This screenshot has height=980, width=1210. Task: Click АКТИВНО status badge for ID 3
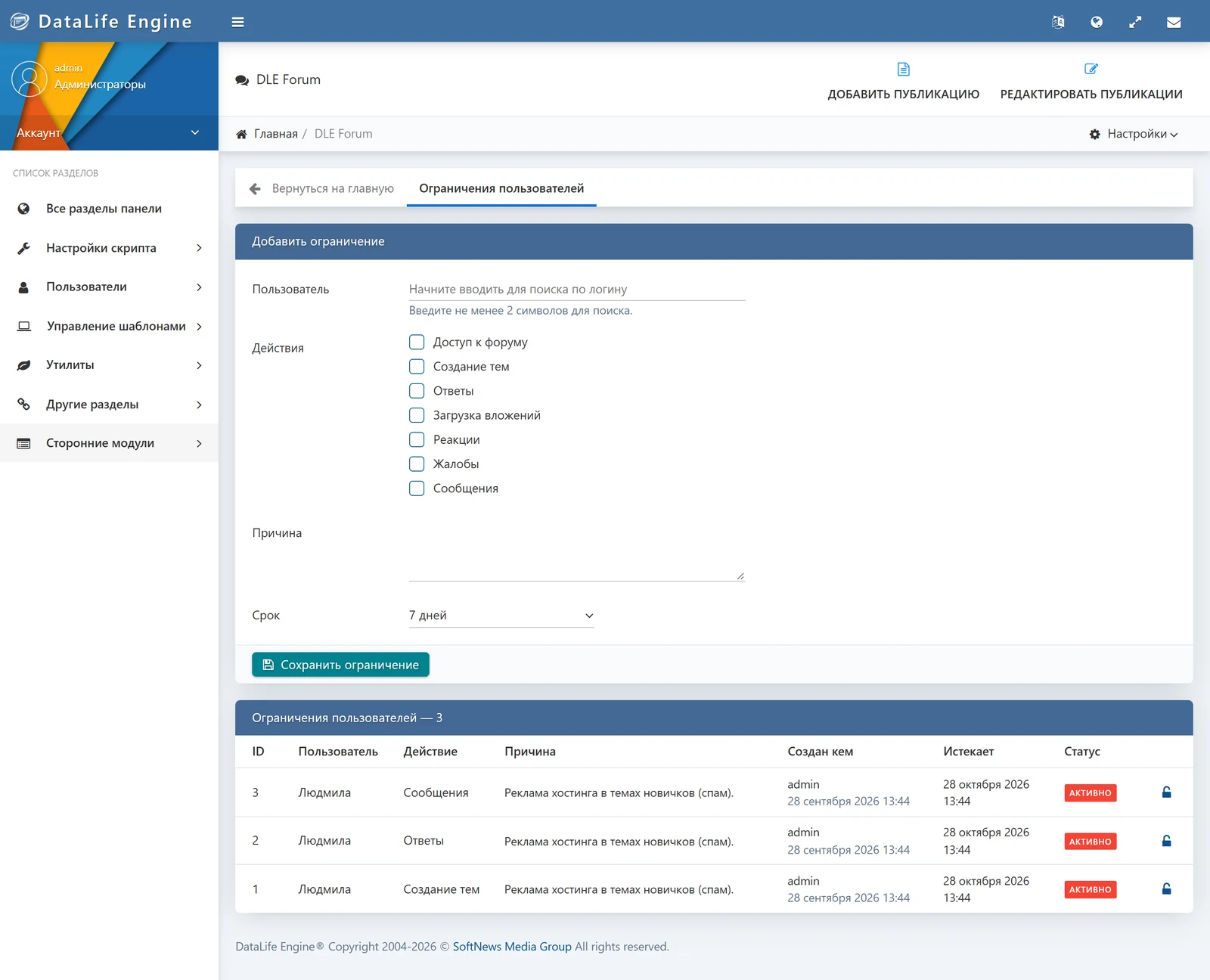click(1090, 792)
